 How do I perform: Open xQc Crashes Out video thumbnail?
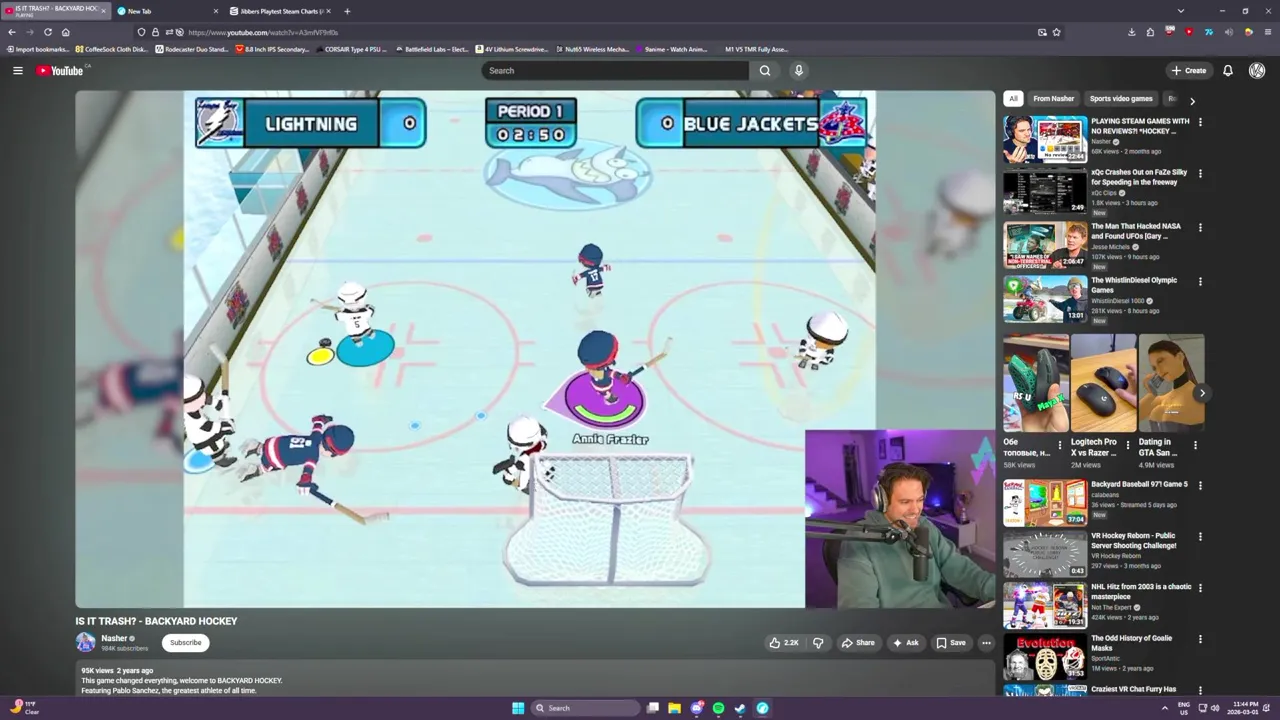click(1045, 191)
